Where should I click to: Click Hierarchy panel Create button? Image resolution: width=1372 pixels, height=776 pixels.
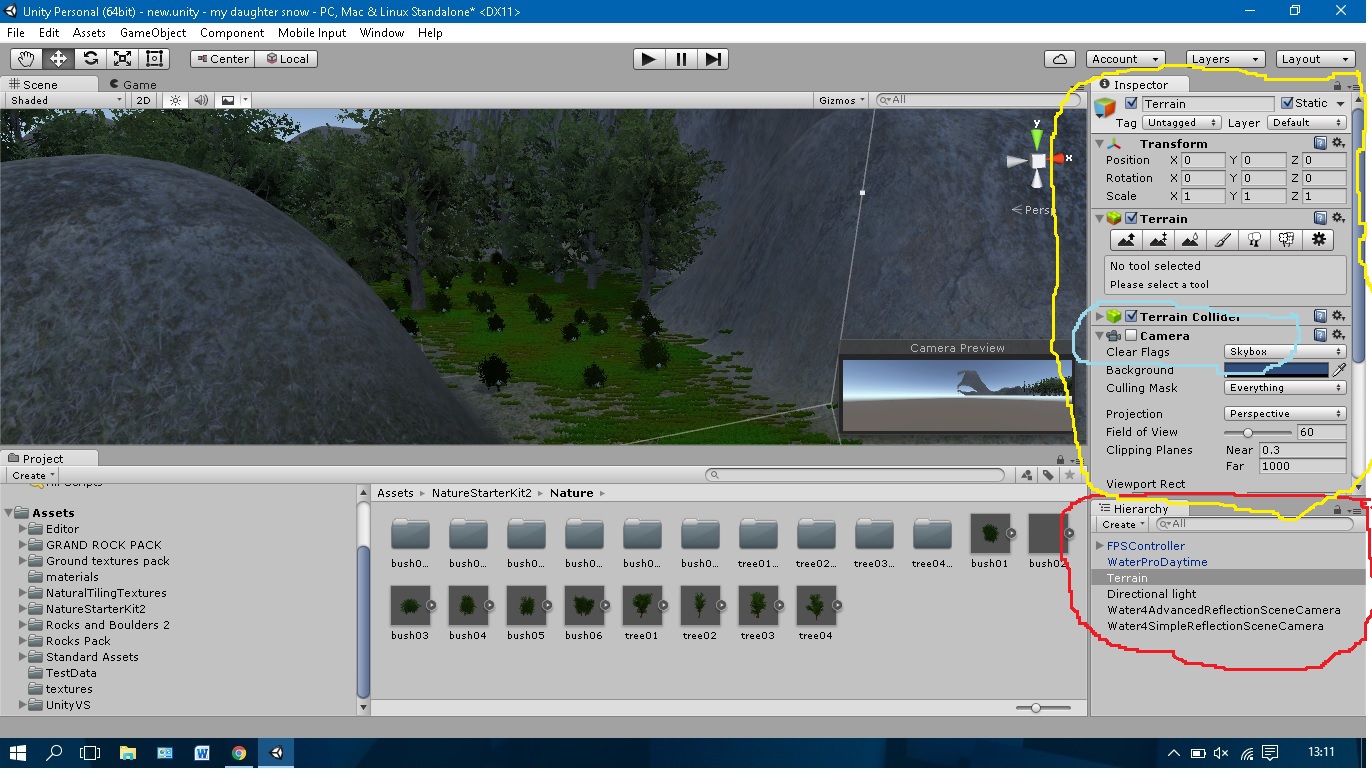point(1123,524)
